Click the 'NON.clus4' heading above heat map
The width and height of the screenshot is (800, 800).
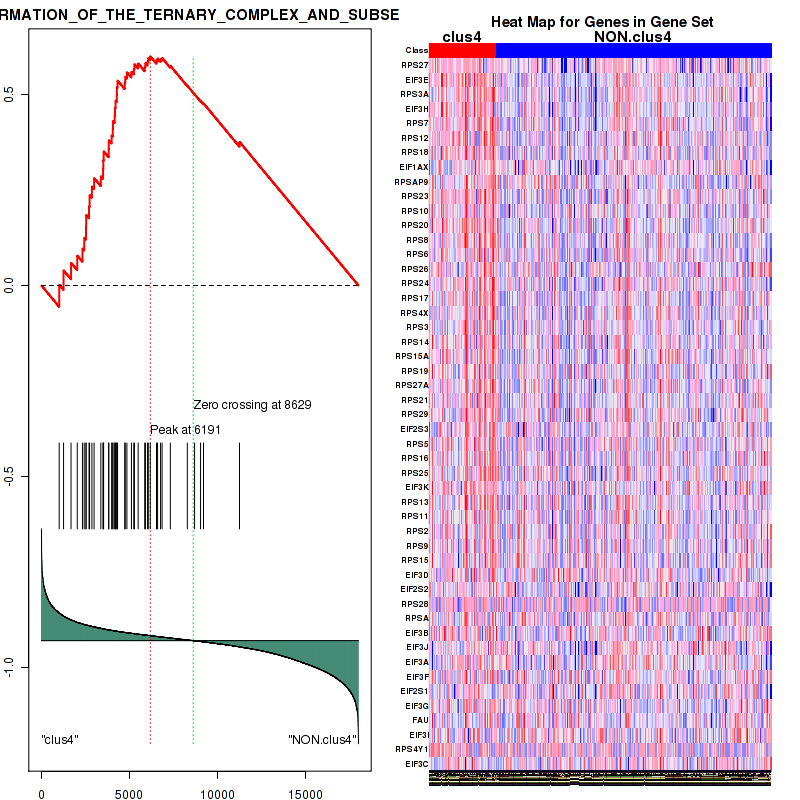[x=632, y=37]
